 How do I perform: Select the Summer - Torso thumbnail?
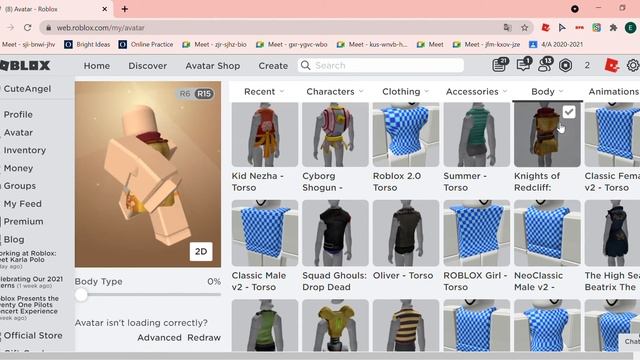(x=476, y=135)
